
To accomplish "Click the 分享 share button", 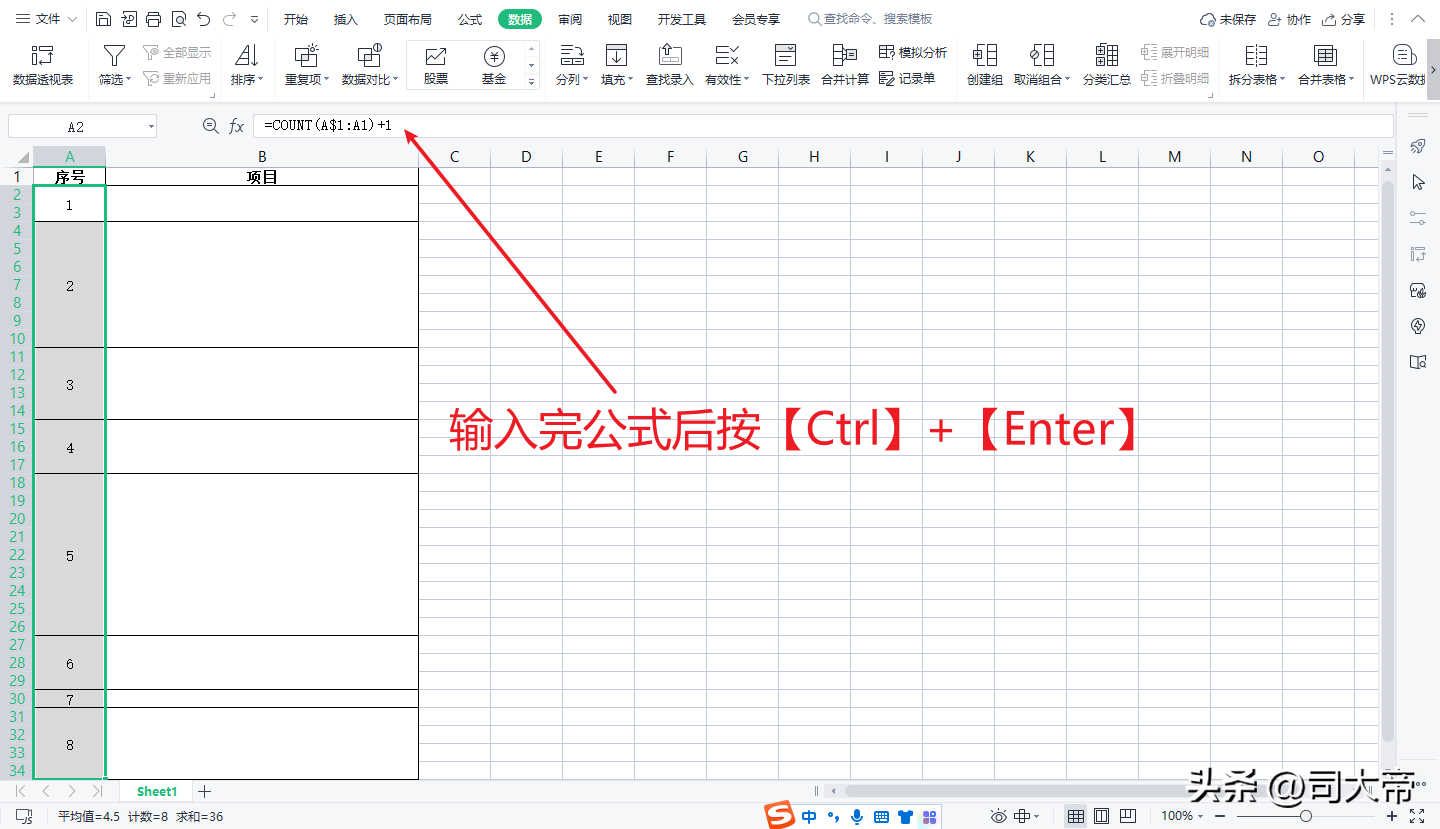I will [x=1343, y=19].
